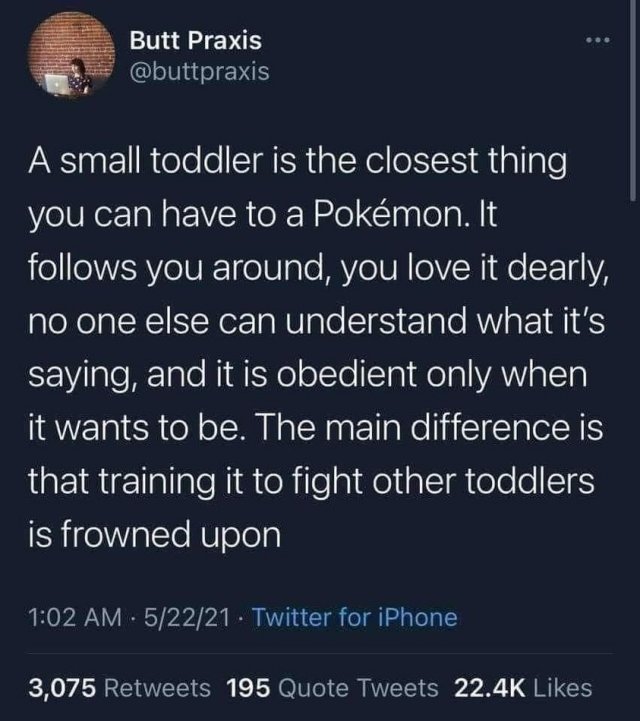Click the @buttpraxis handle
640x721 pixels.
coord(200,73)
